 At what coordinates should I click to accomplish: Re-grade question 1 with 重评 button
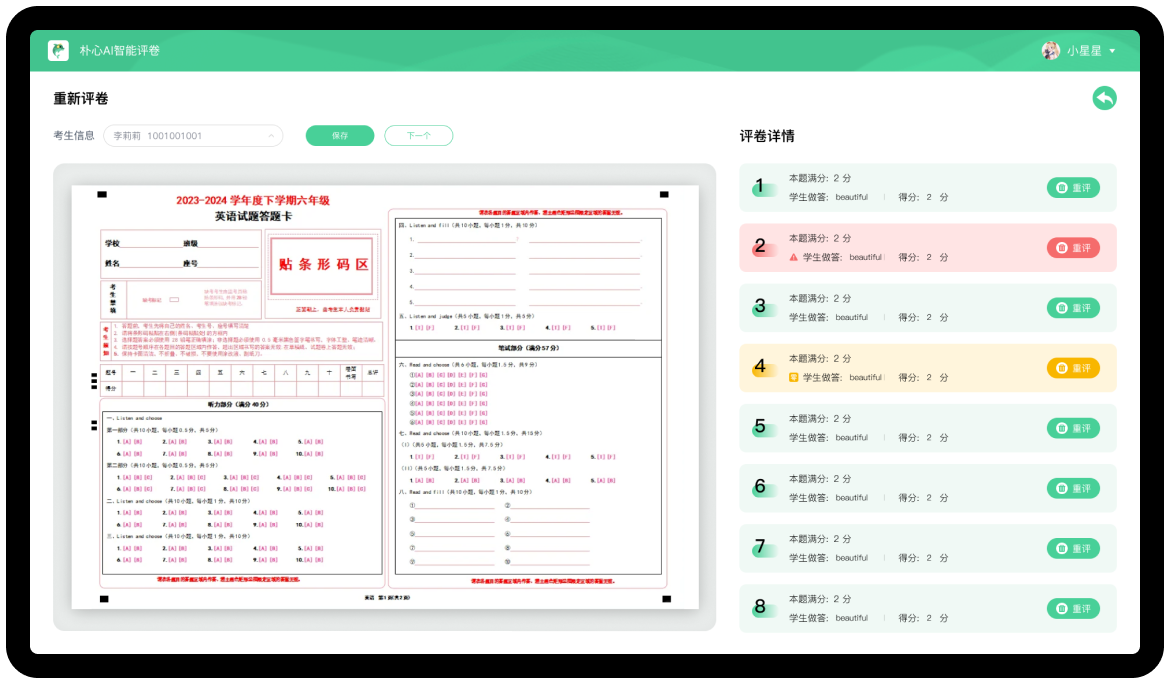1073,188
